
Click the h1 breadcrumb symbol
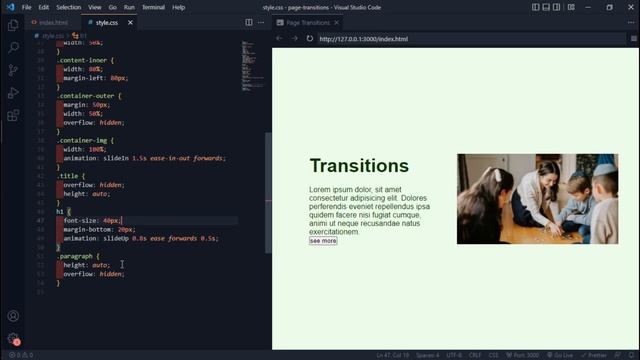pos(80,36)
